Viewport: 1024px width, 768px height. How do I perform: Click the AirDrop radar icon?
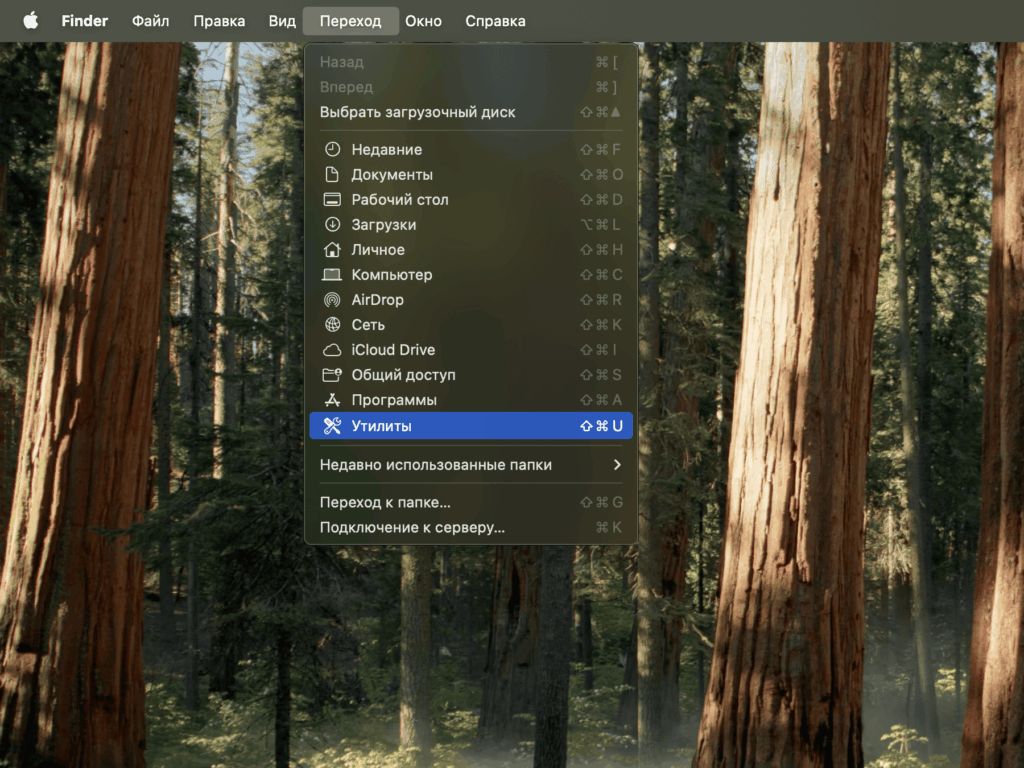(332, 300)
